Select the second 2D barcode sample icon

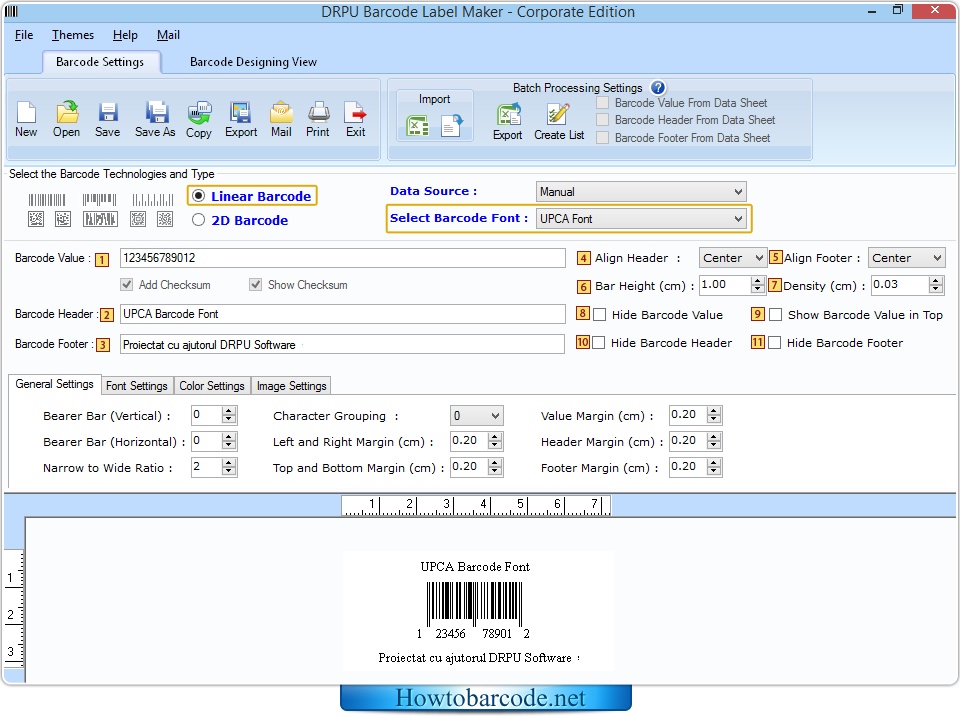tap(63, 219)
